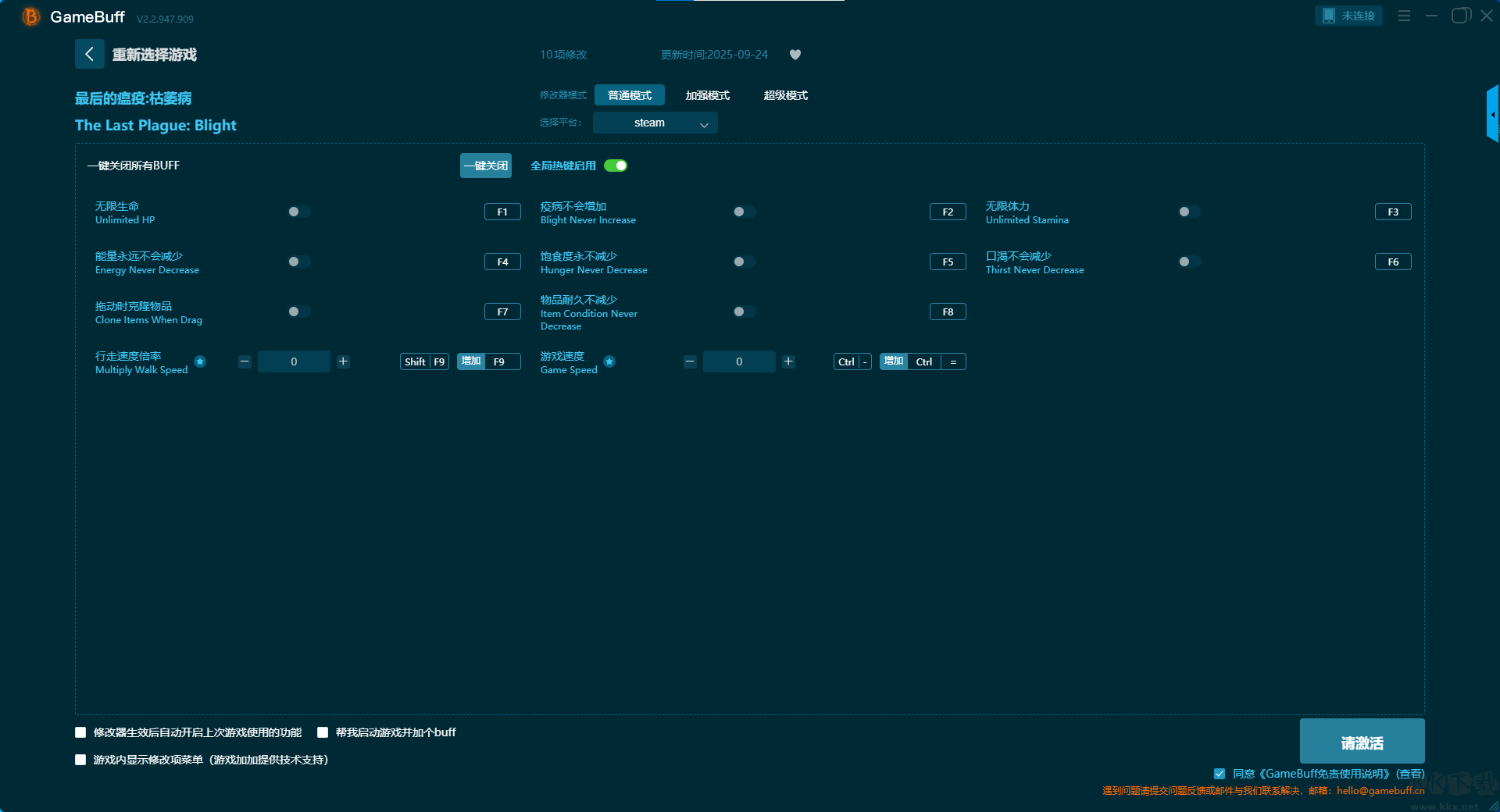Enable Blight Never Increase switch

coord(744,212)
